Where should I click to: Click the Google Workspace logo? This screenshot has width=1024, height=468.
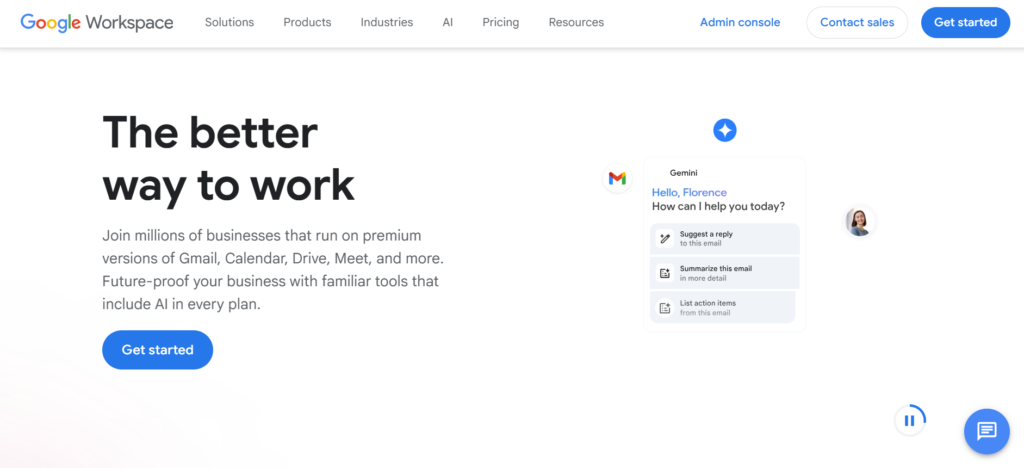tap(98, 22)
